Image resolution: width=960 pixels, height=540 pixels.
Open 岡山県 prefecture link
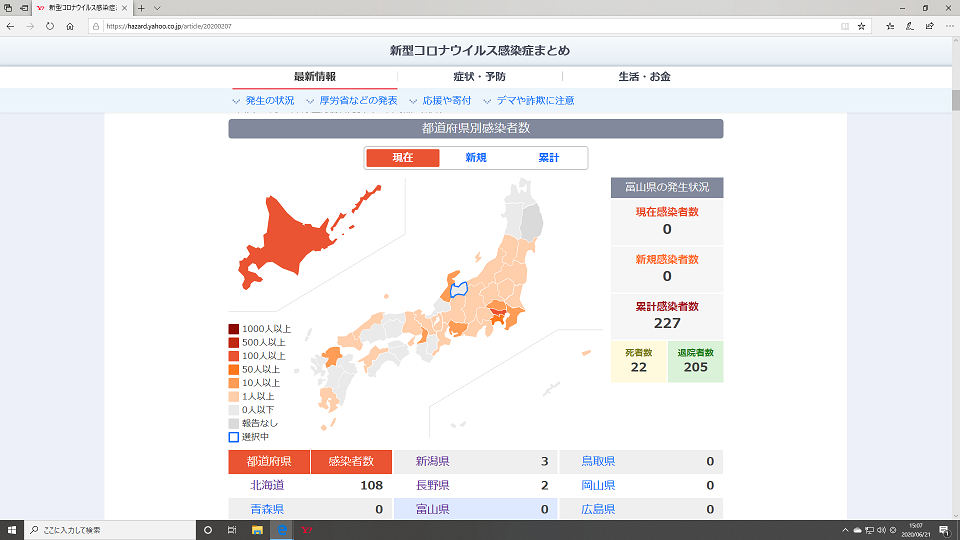pos(598,486)
